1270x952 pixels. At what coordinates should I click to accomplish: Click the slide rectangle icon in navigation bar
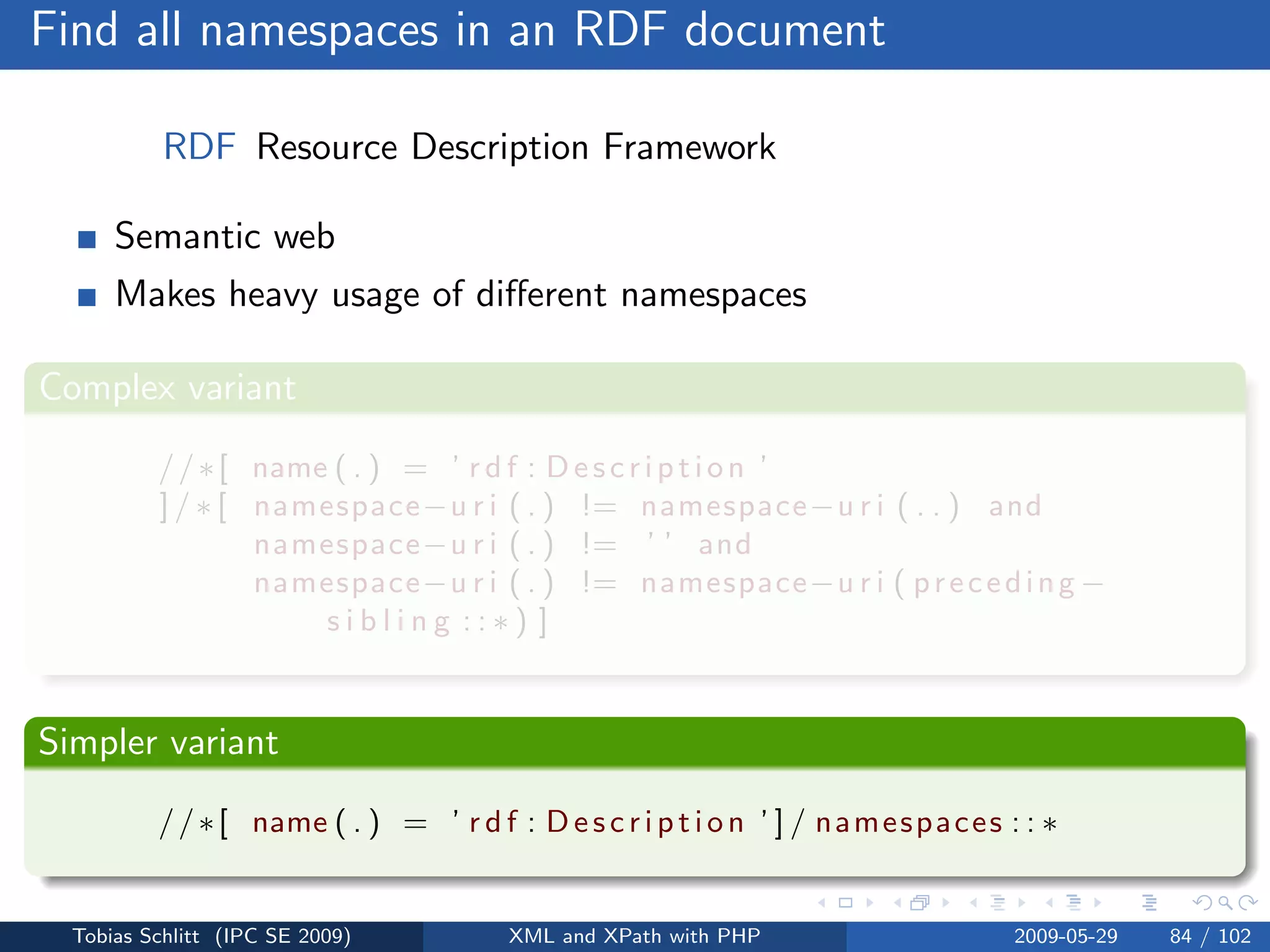click(845, 903)
